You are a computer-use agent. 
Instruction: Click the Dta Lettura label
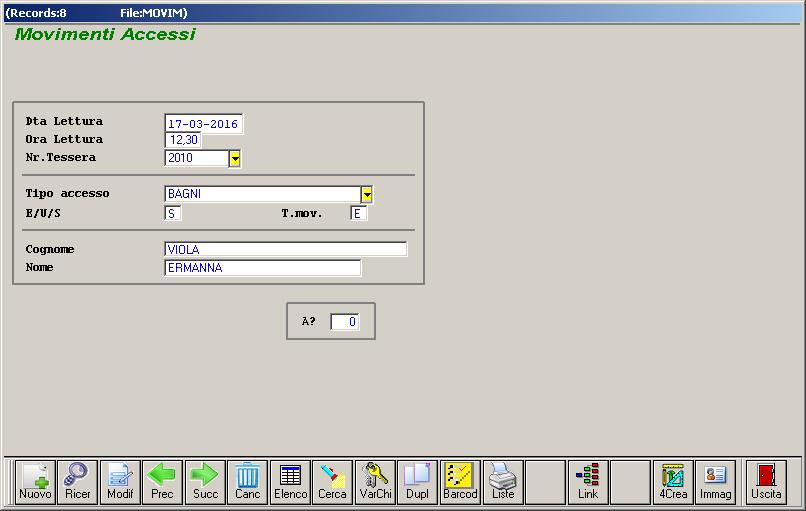coord(64,121)
